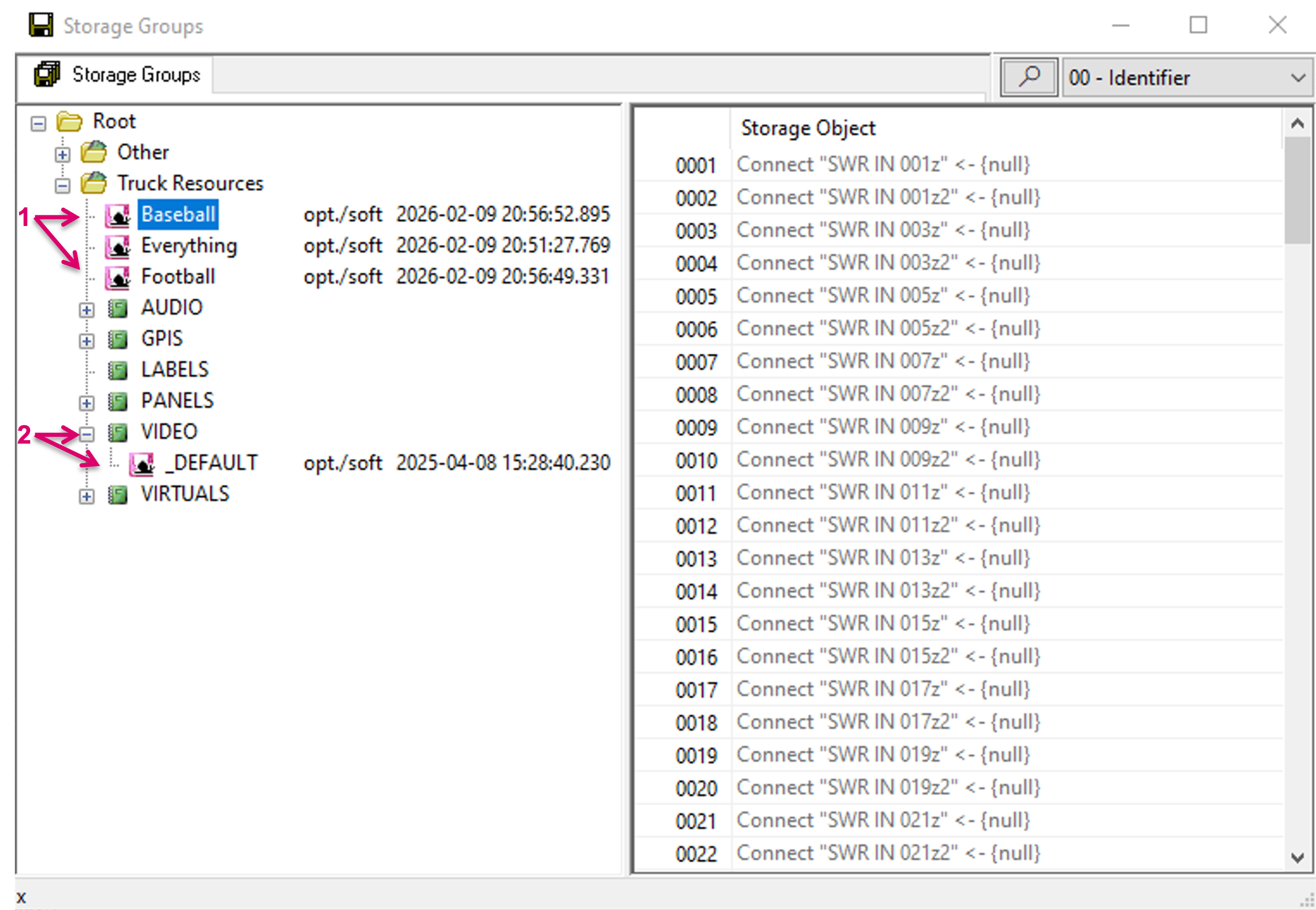
Task: Open the 00 - Identifier dropdown
Action: coord(1298,77)
